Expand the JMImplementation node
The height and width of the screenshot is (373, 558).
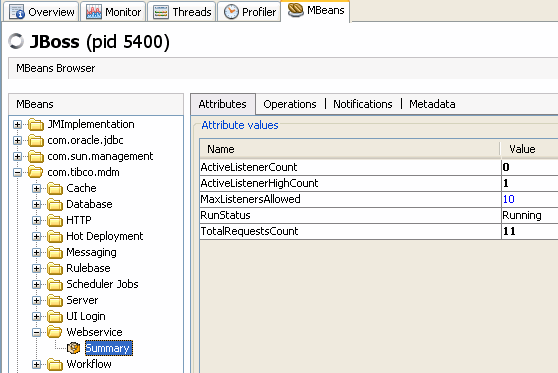tap(17, 124)
